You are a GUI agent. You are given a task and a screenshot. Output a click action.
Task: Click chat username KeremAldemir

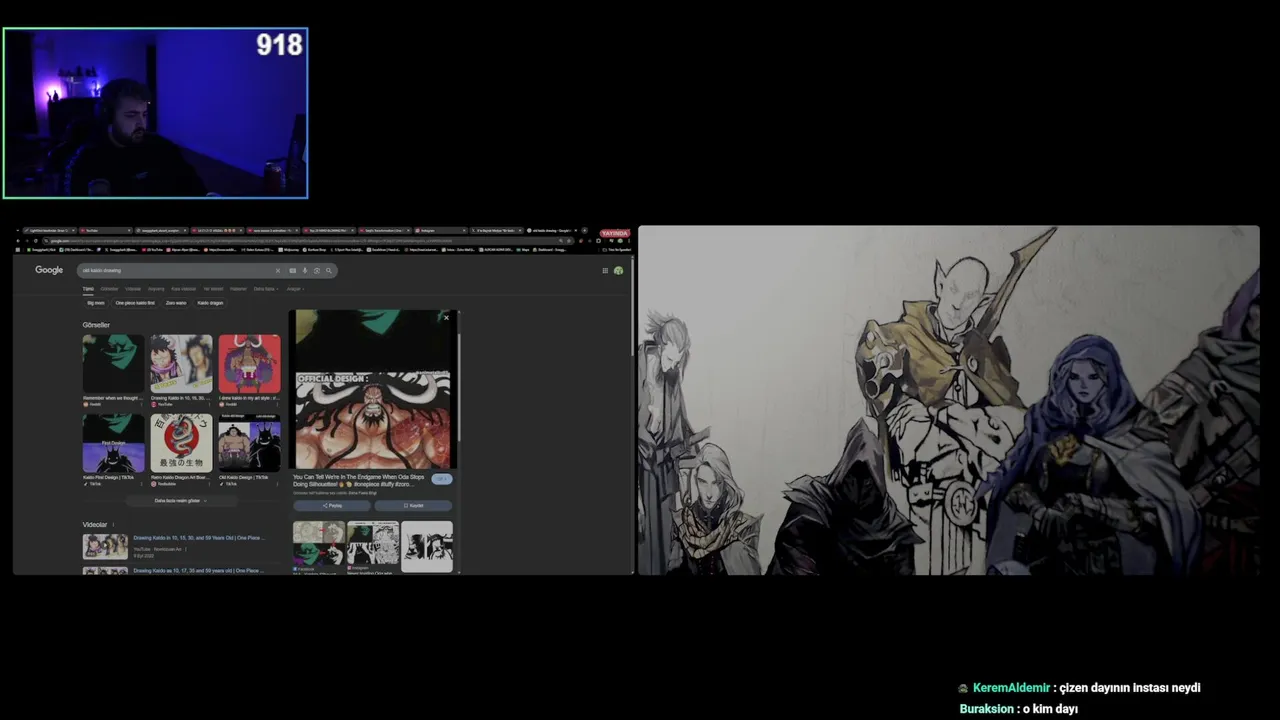(1011, 688)
